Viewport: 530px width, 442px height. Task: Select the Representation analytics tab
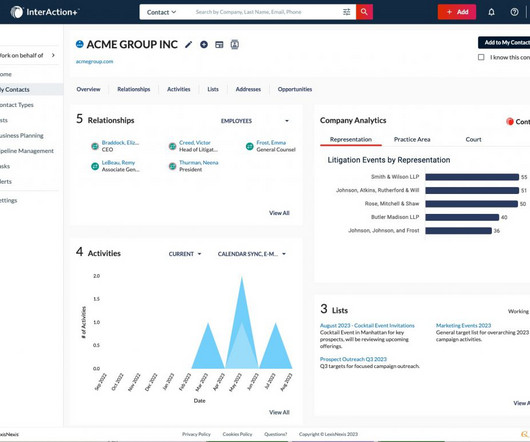[351, 139]
